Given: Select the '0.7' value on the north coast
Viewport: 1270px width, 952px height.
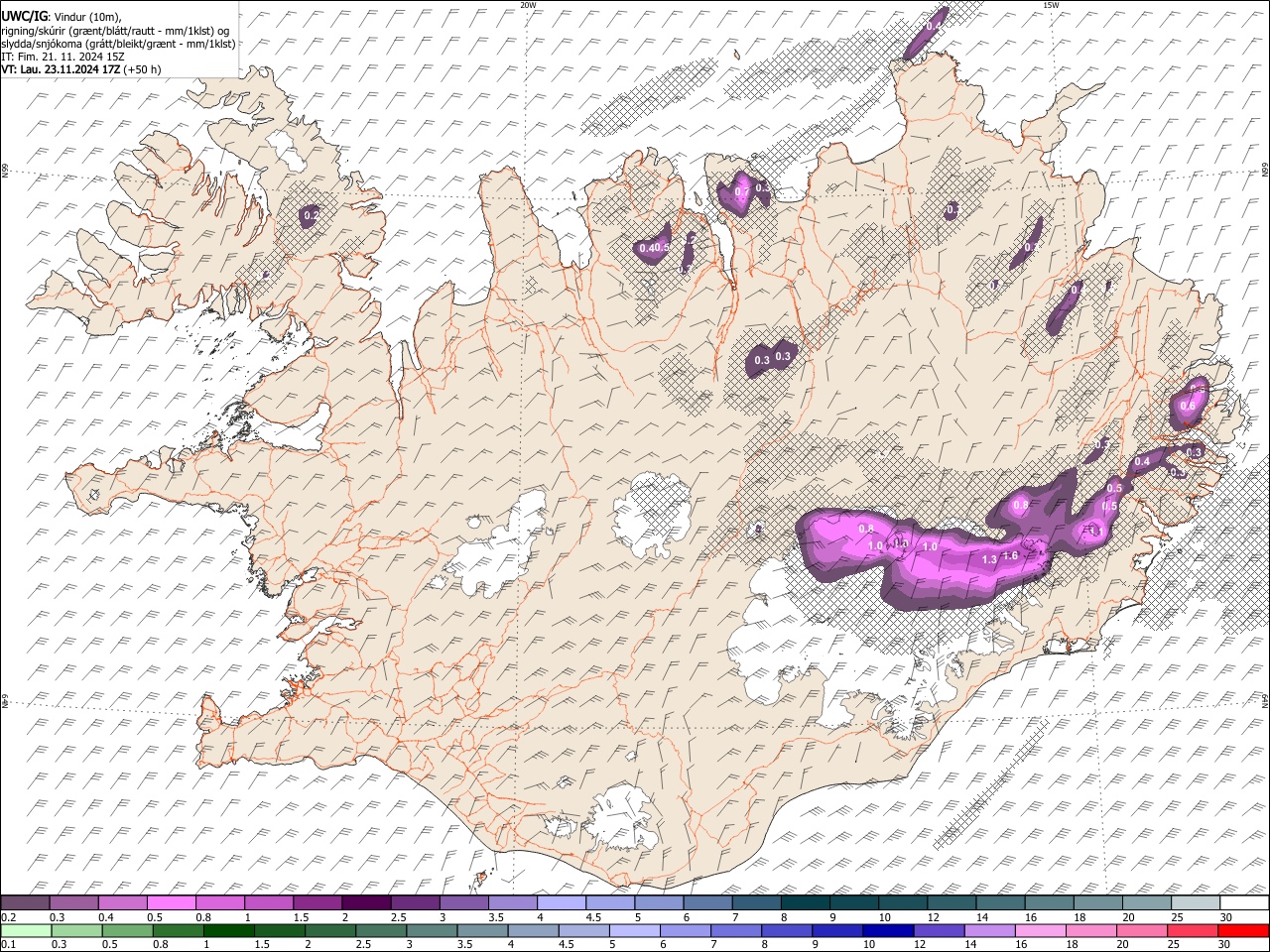Looking at the screenshot, I should pyautogui.click(x=740, y=192).
